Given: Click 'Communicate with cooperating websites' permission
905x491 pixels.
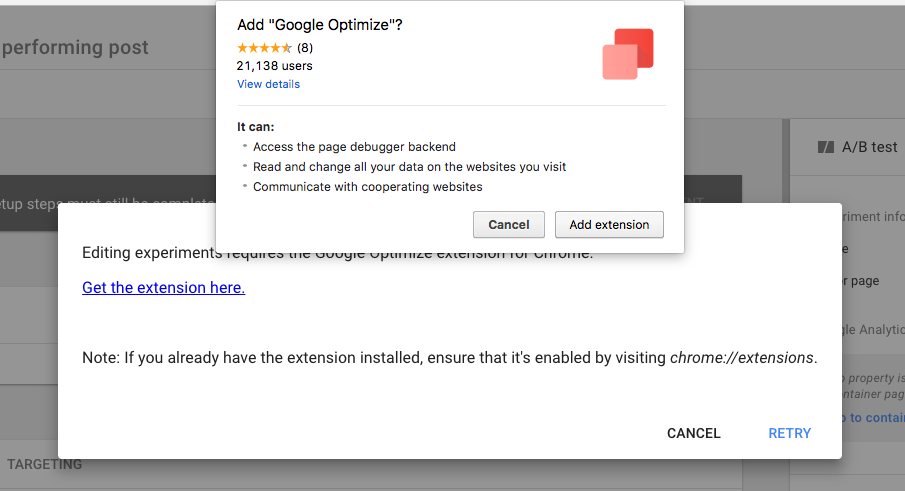Looking at the screenshot, I should coord(368,187).
